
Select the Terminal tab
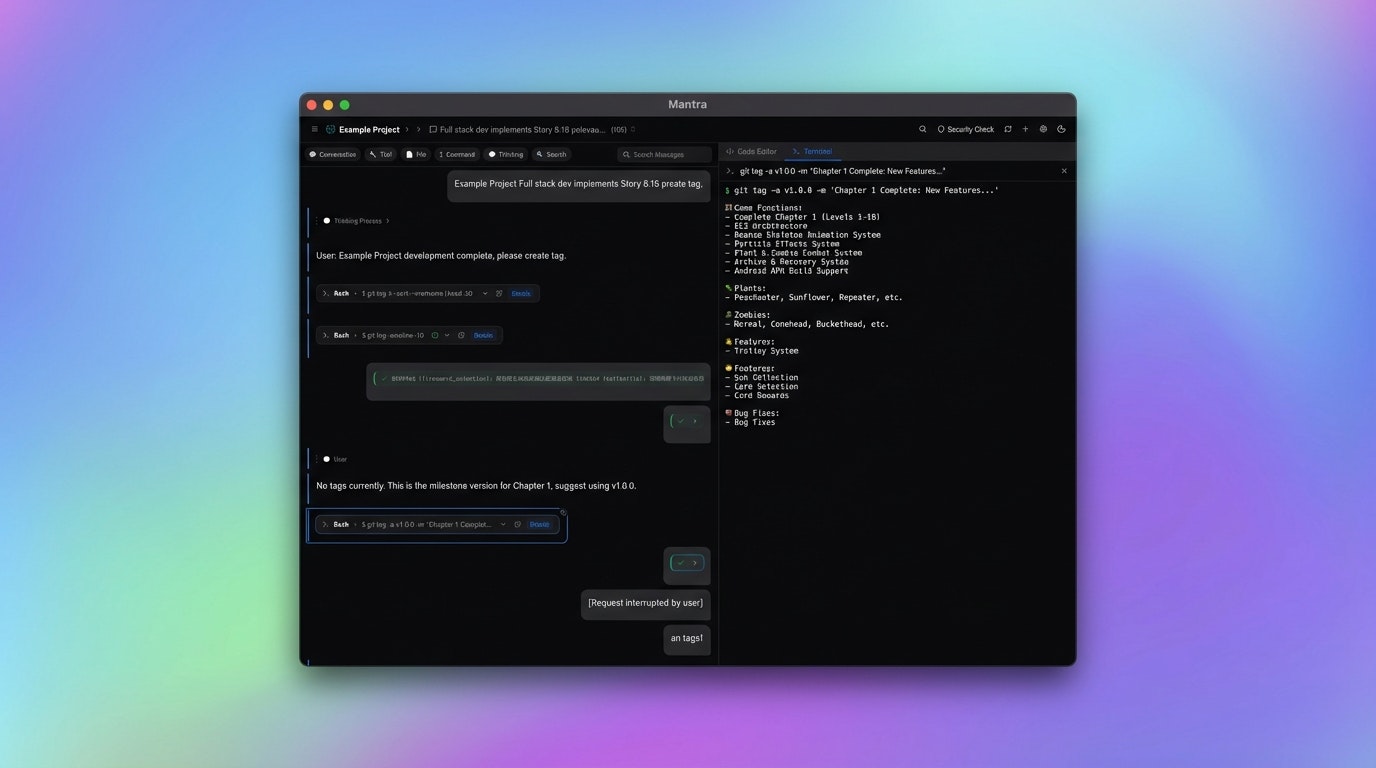[x=812, y=151]
